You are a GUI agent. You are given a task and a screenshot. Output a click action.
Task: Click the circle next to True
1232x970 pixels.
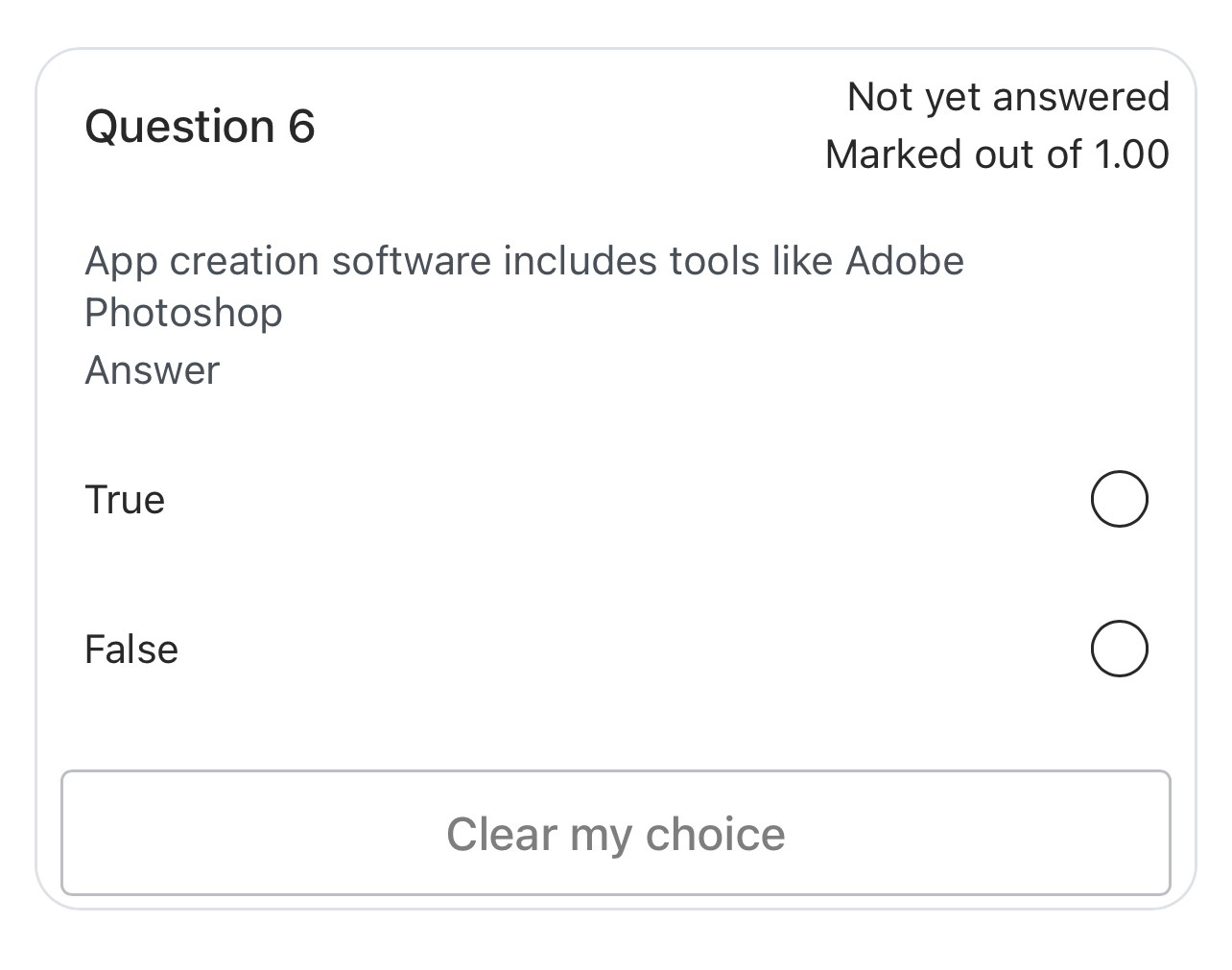point(1119,499)
